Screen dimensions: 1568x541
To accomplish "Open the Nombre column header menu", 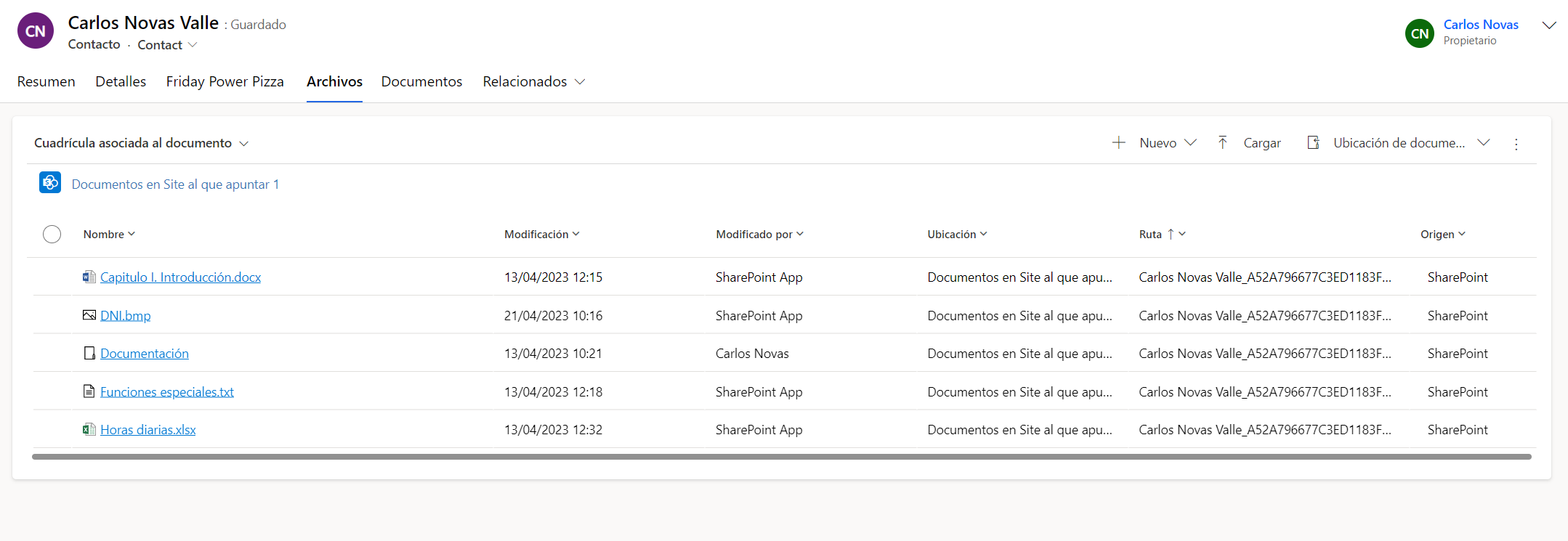I will 109,234.
